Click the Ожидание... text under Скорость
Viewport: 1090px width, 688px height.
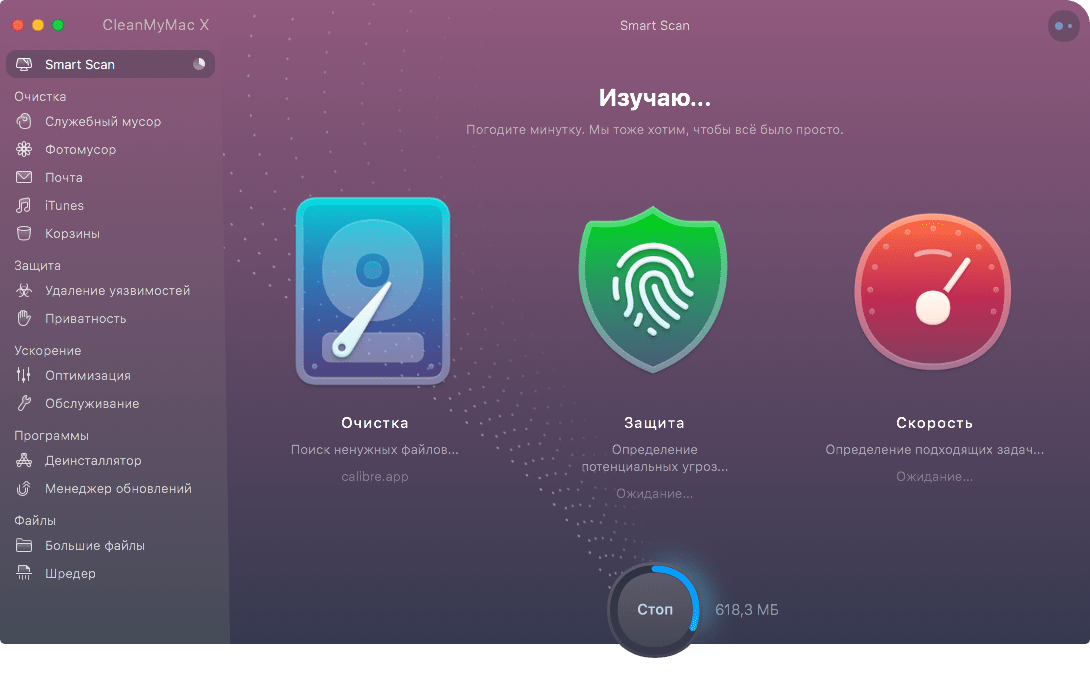tap(934, 477)
